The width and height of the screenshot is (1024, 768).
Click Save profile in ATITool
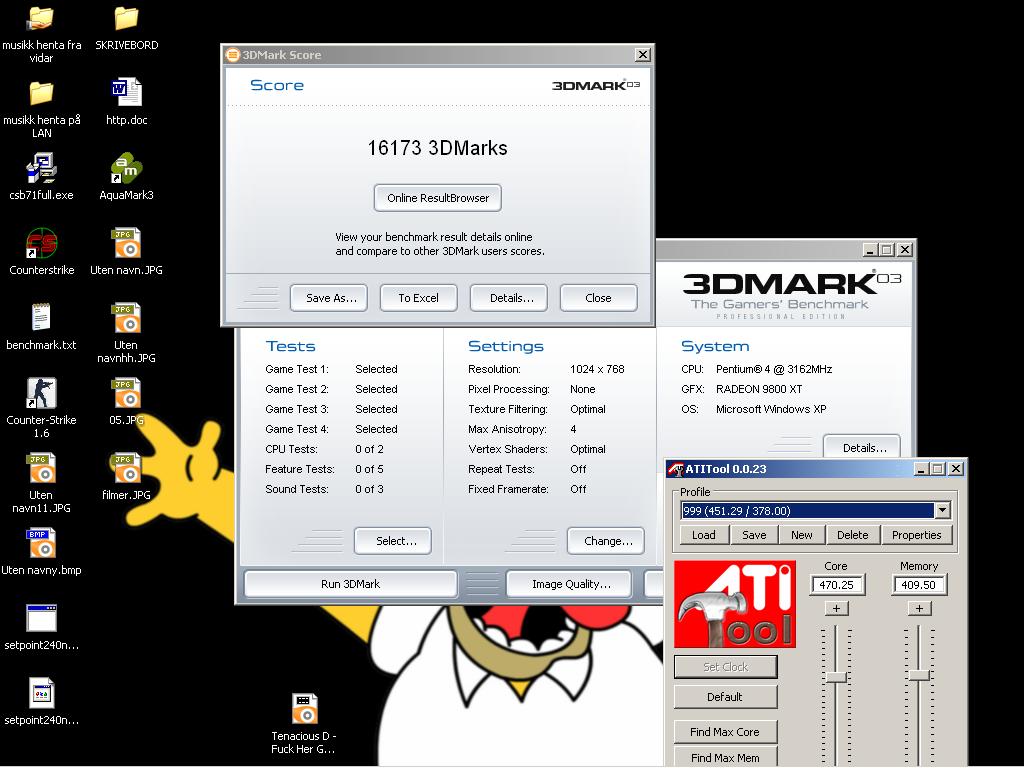pyautogui.click(x=754, y=535)
